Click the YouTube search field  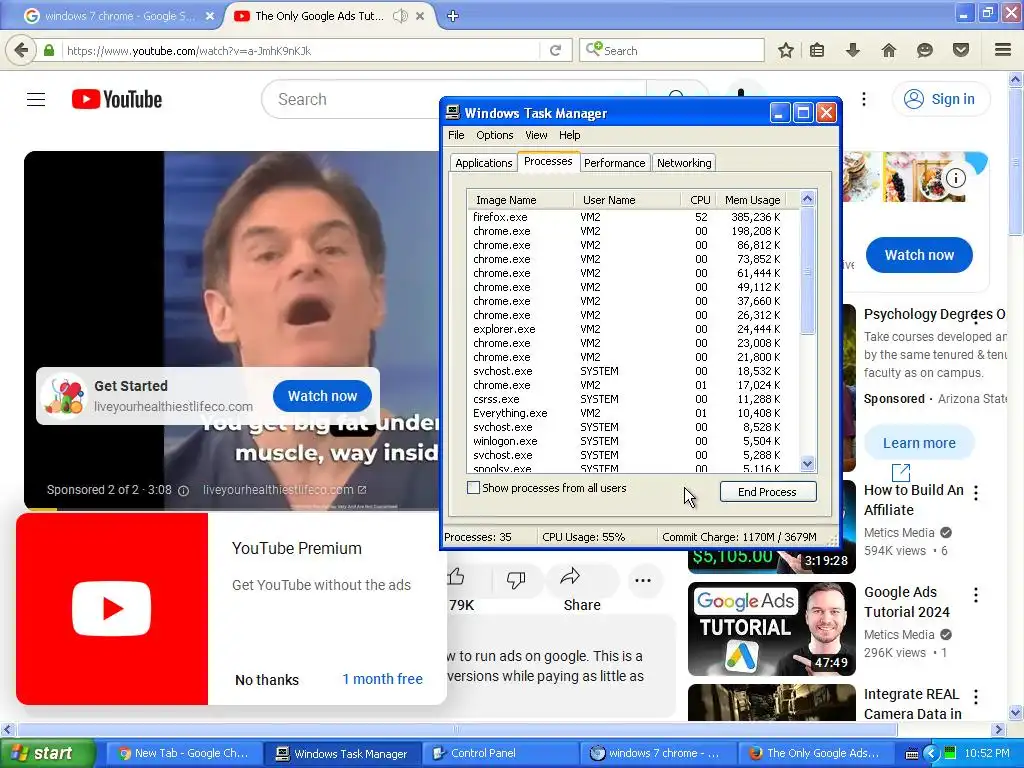(x=454, y=99)
